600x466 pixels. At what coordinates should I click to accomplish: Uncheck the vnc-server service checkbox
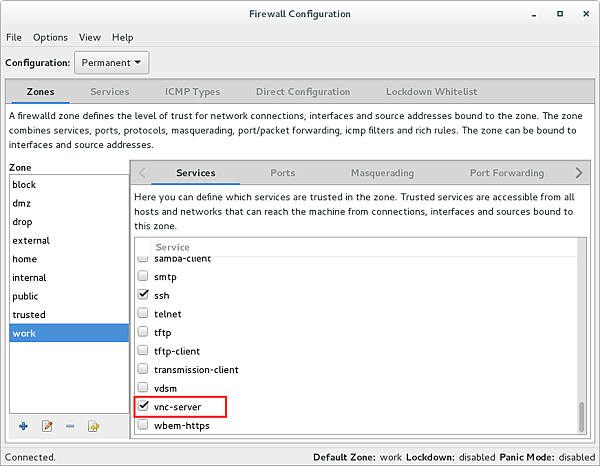[143, 406]
